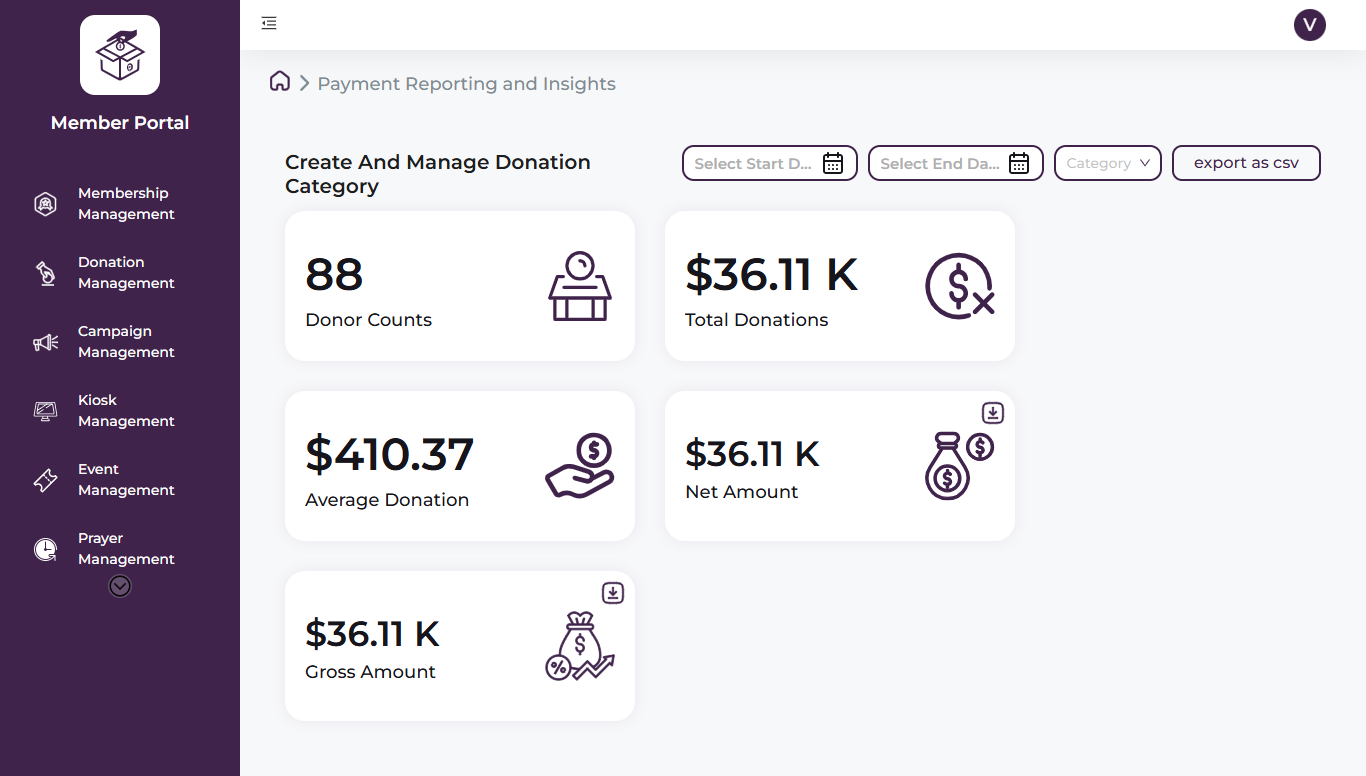Click the breadcrumb chevron separator
1366x776 pixels.
pos(304,84)
